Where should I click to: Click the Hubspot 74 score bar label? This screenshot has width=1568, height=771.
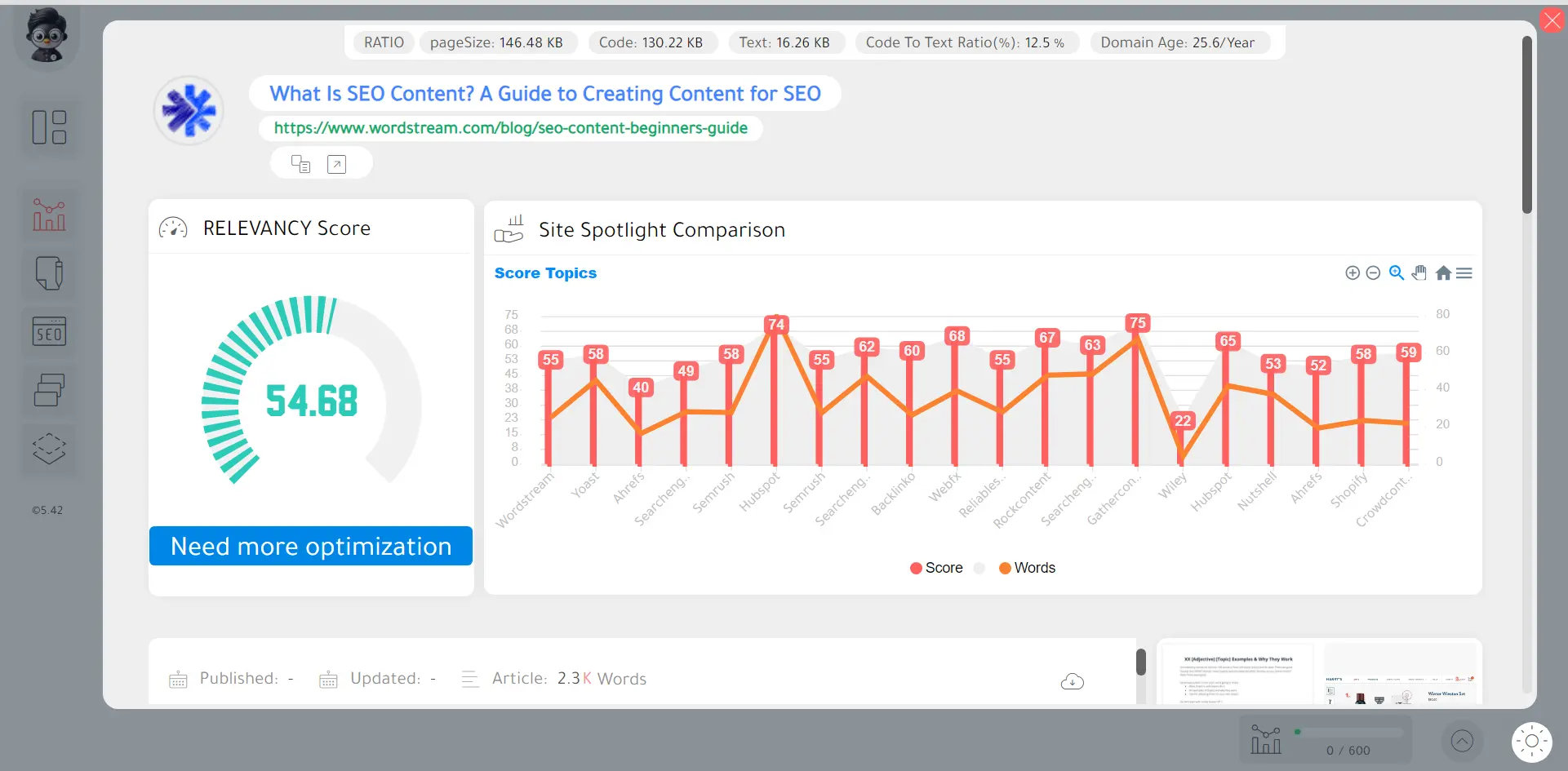pyautogui.click(x=775, y=324)
